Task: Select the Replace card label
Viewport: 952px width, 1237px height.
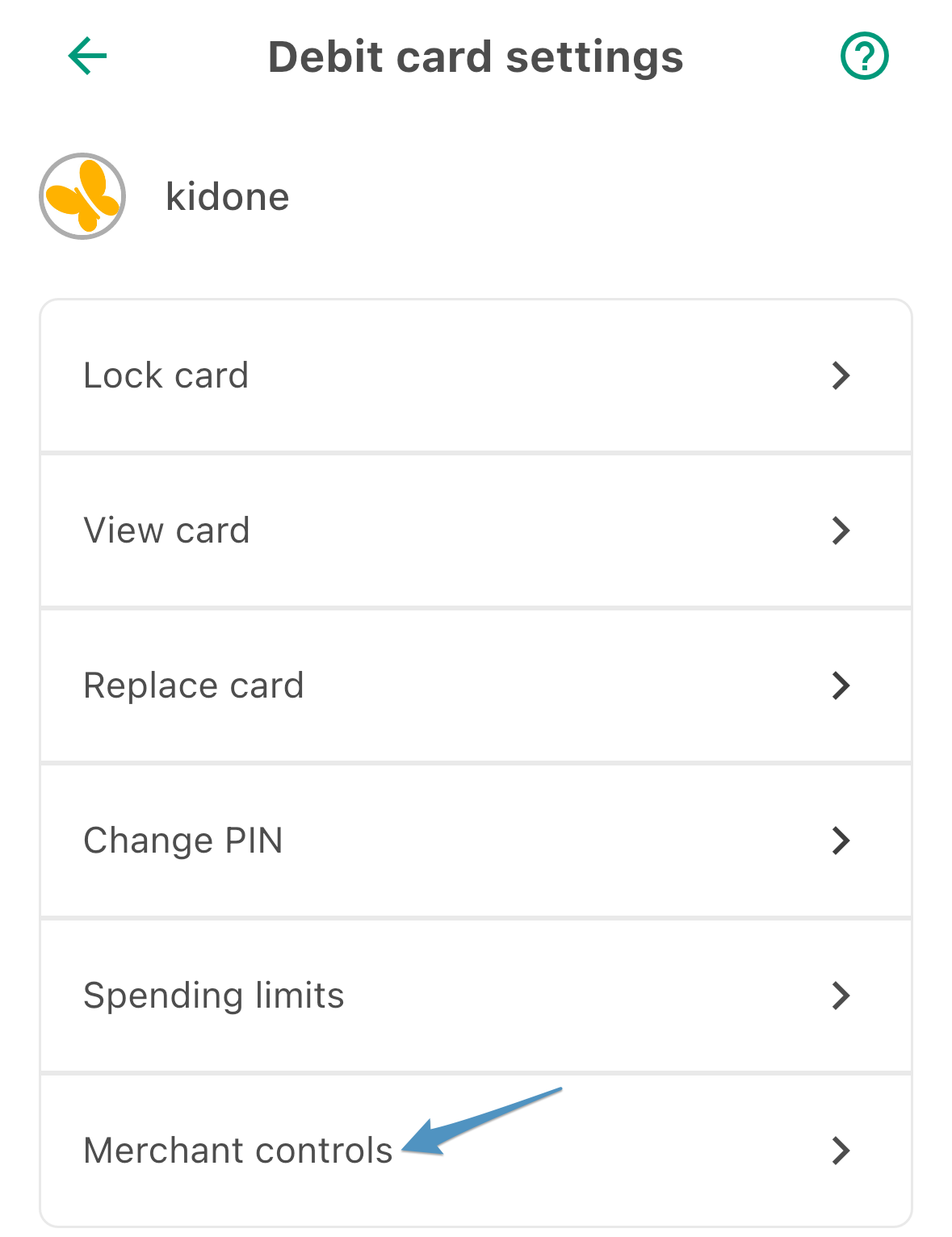Action: coord(194,686)
